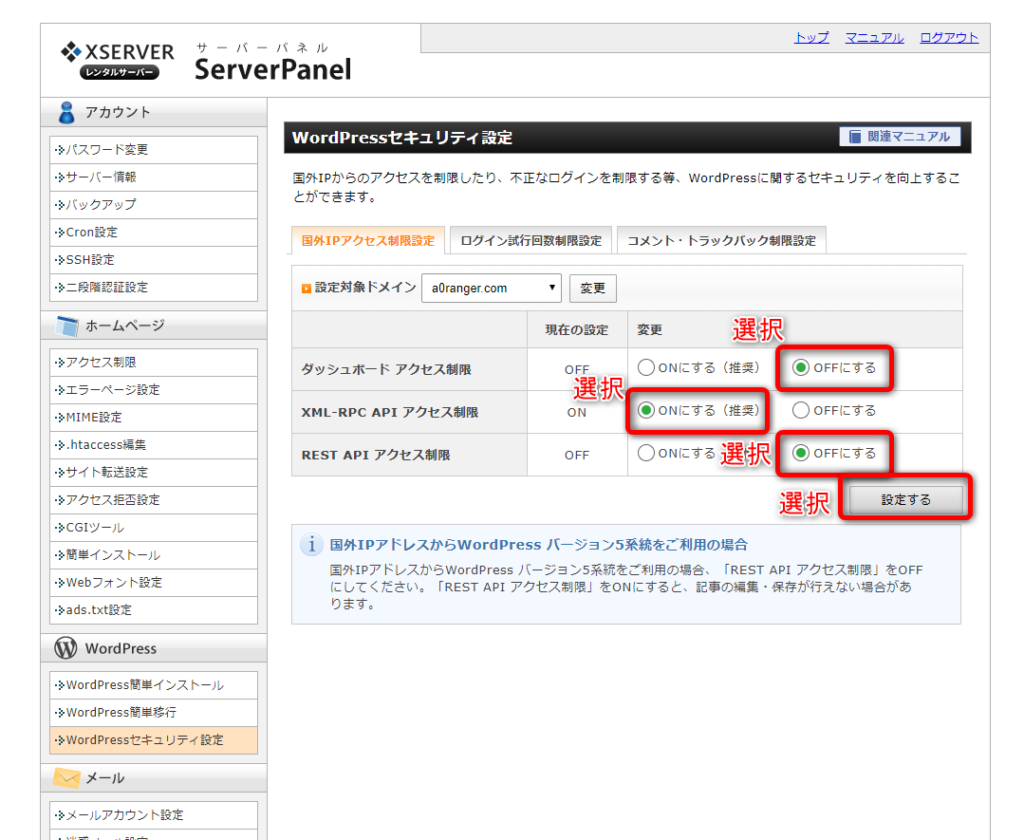
Task: Click the 変更 button next to domain
Action: pyautogui.click(x=593, y=288)
